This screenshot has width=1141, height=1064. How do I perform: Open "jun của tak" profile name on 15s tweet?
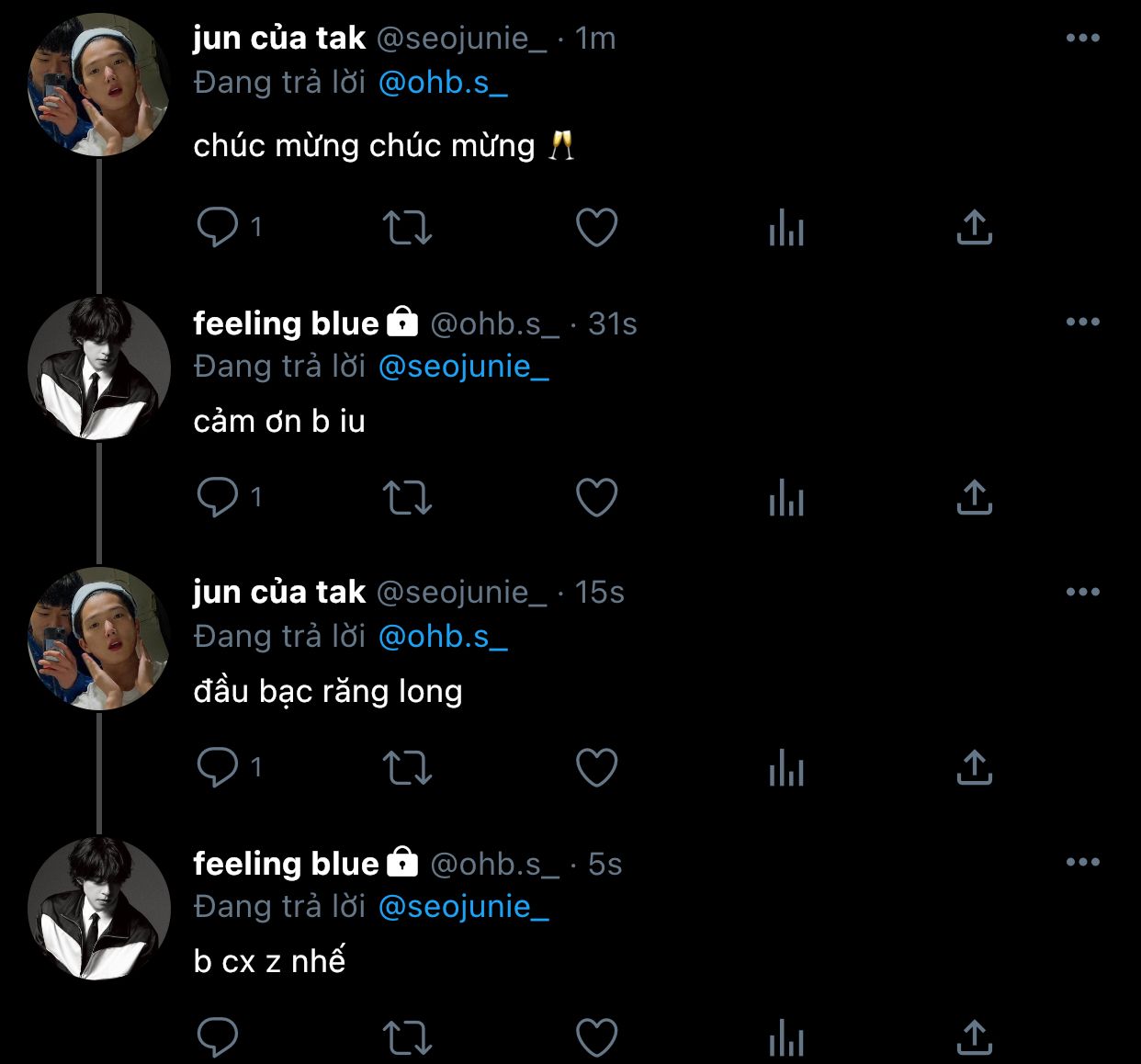[279, 592]
